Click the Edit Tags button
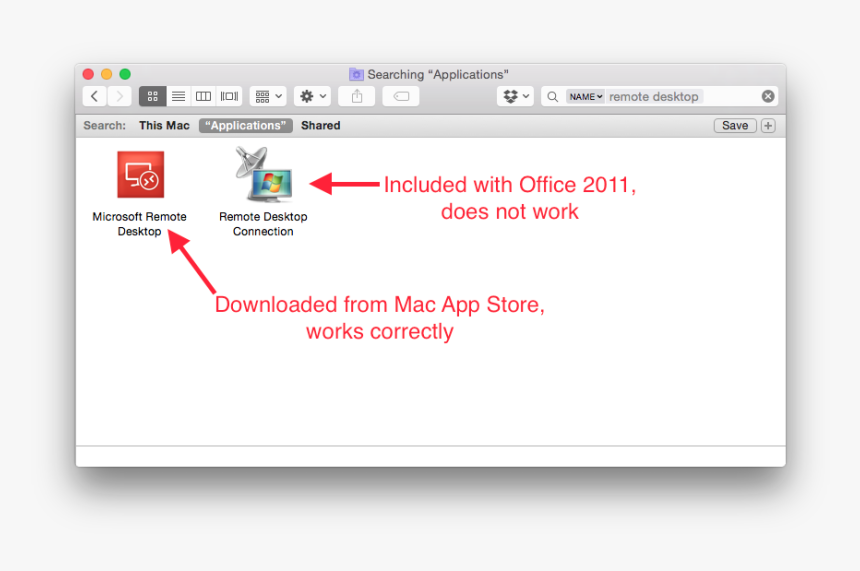This screenshot has width=860, height=571. (x=401, y=97)
